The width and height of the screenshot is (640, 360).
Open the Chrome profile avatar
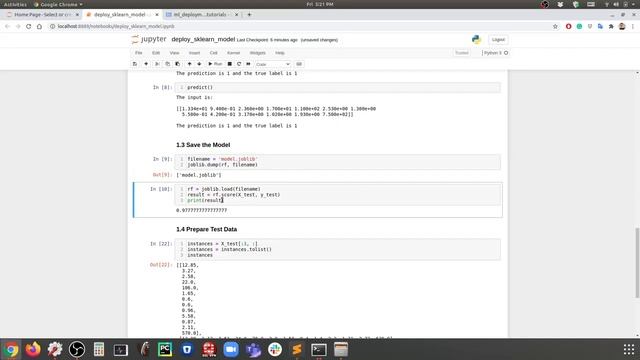coord(622,27)
